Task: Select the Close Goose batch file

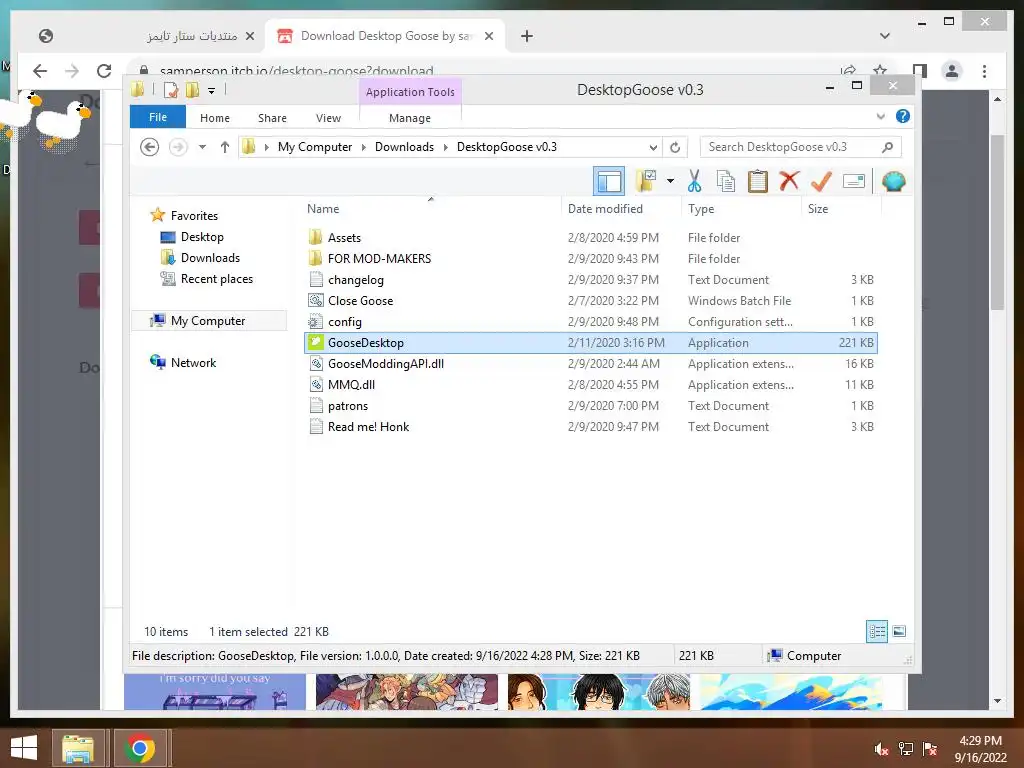Action: [x=360, y=300]
